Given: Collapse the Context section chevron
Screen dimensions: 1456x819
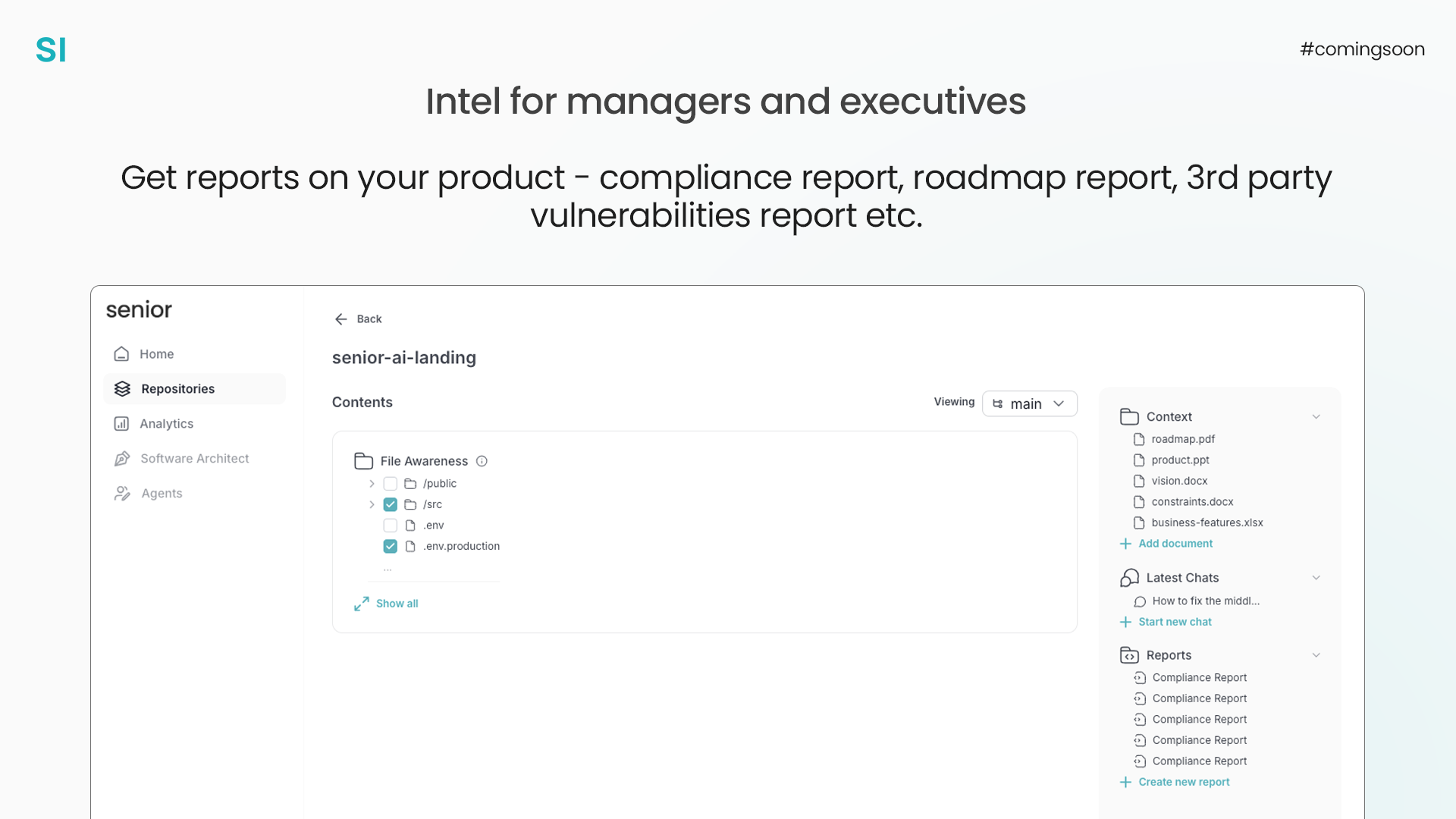Looking at the screenshot, I should [1316, 416].
